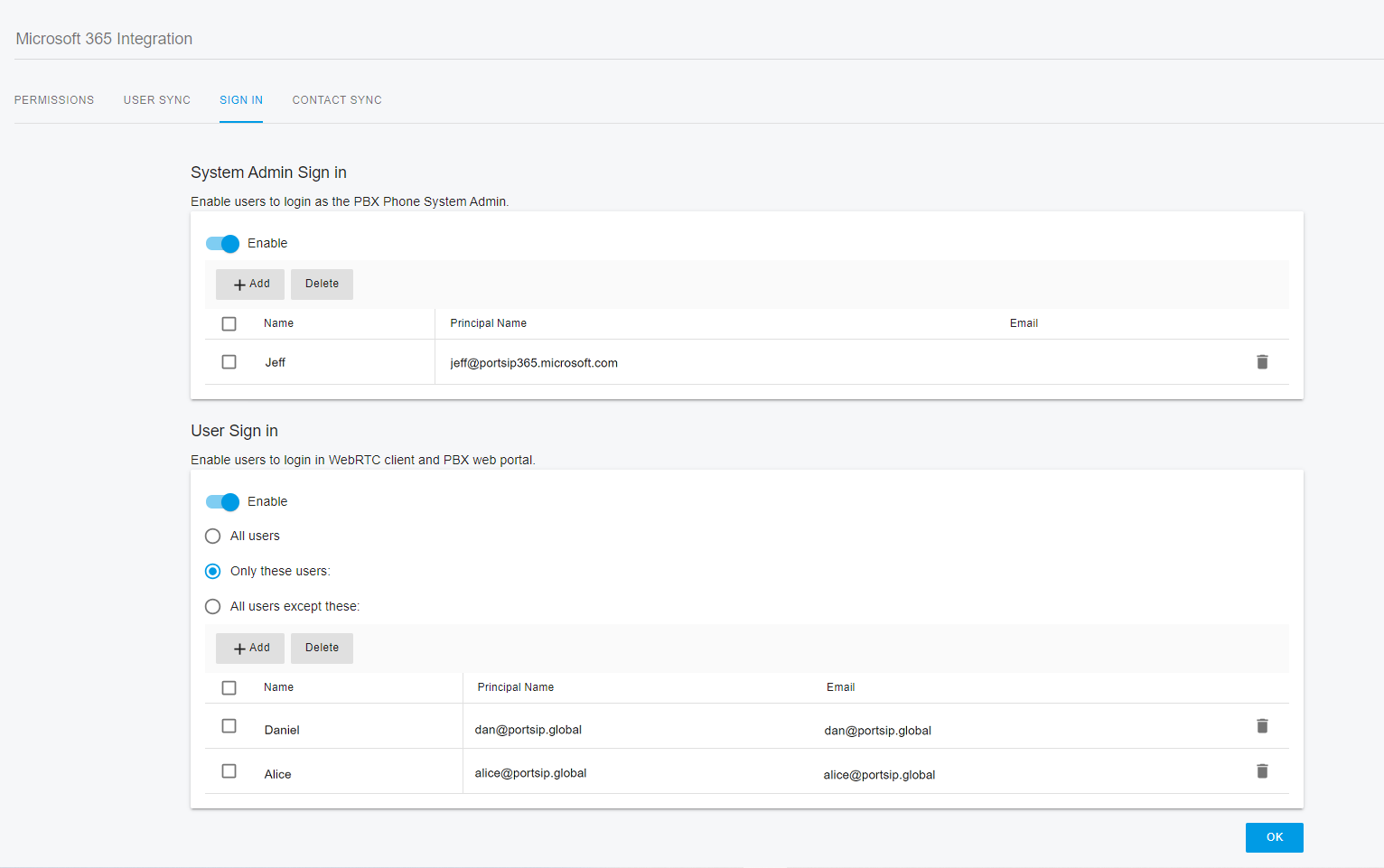The image size is (1384, 868).
Task: Select Alice's row checkbox
Action: [229, 771]
